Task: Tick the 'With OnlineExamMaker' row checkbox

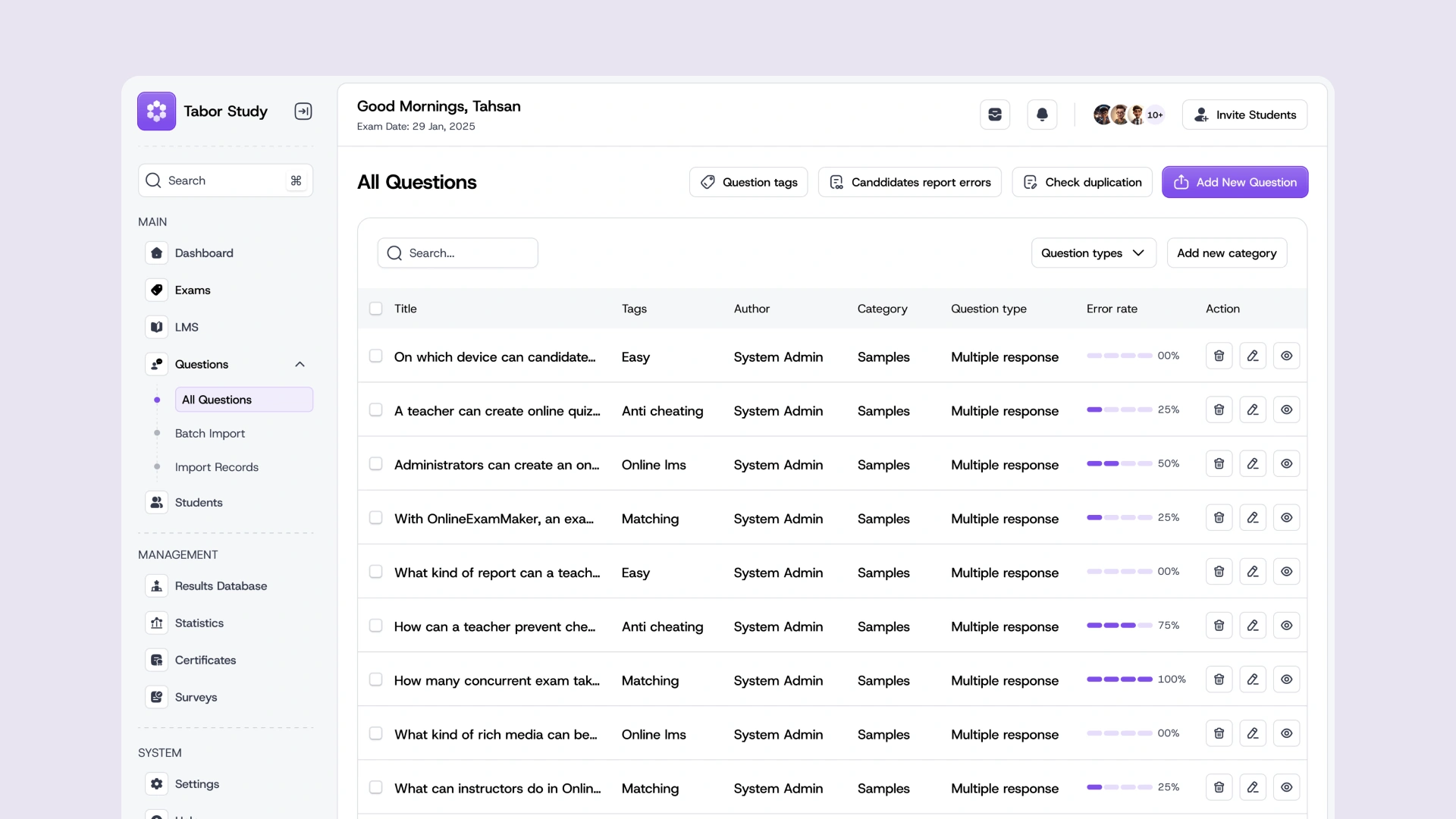Action: (x=375, y=517)
